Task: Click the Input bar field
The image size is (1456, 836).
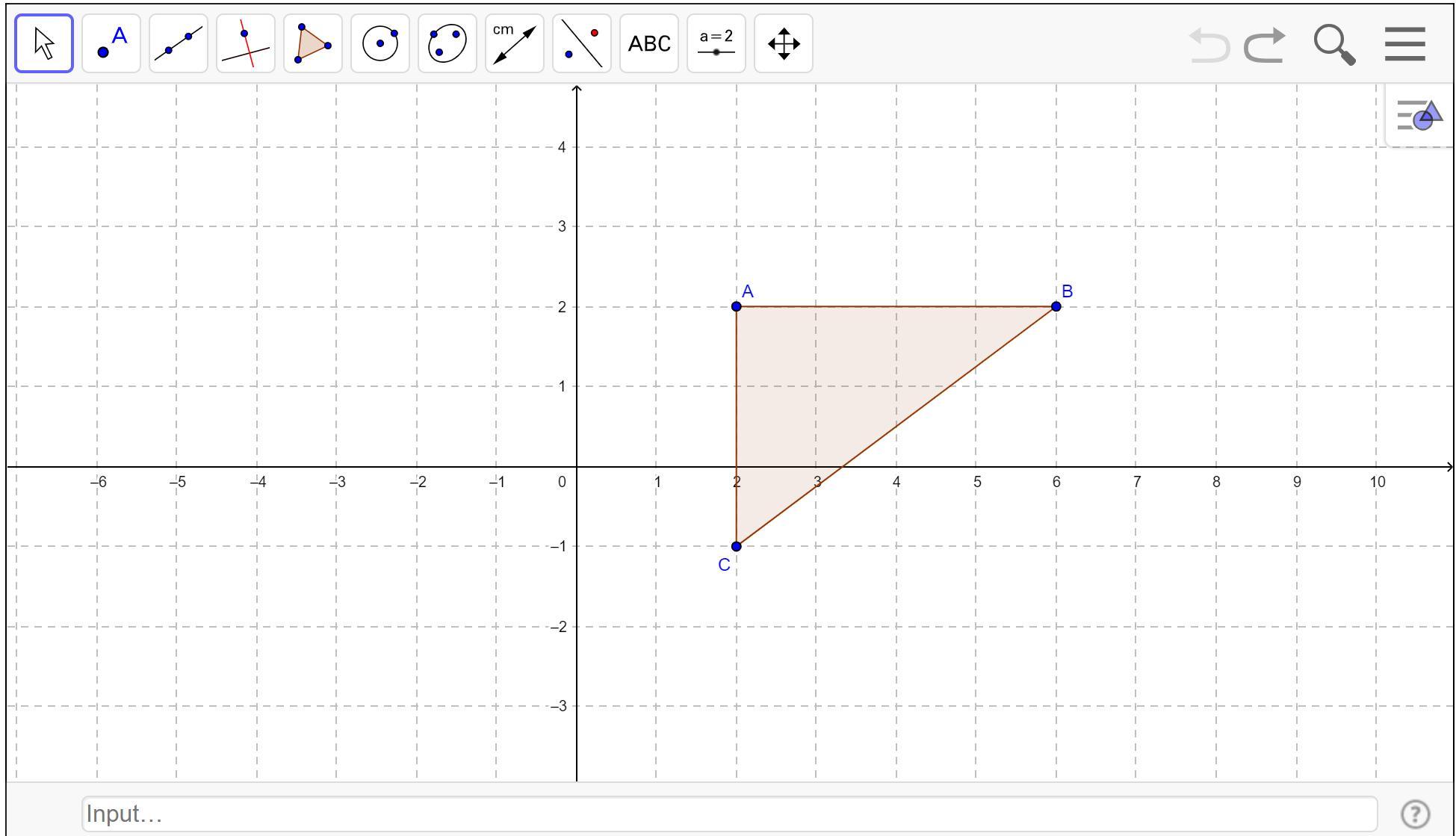Action: [x=728, y=814]
